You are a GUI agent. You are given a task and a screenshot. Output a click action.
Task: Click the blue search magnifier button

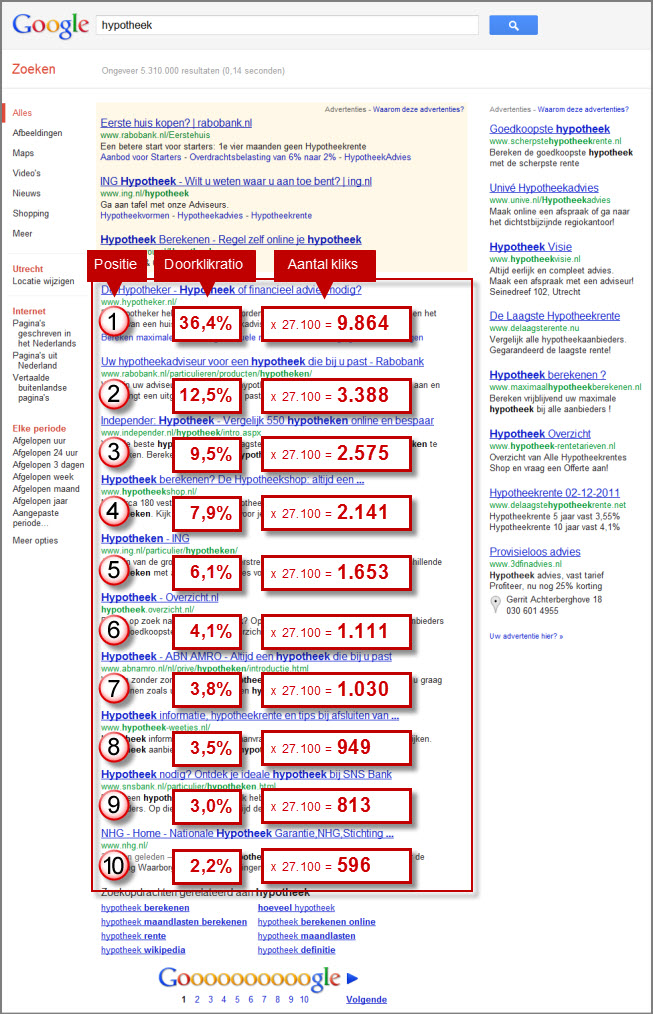coord(513,25)
